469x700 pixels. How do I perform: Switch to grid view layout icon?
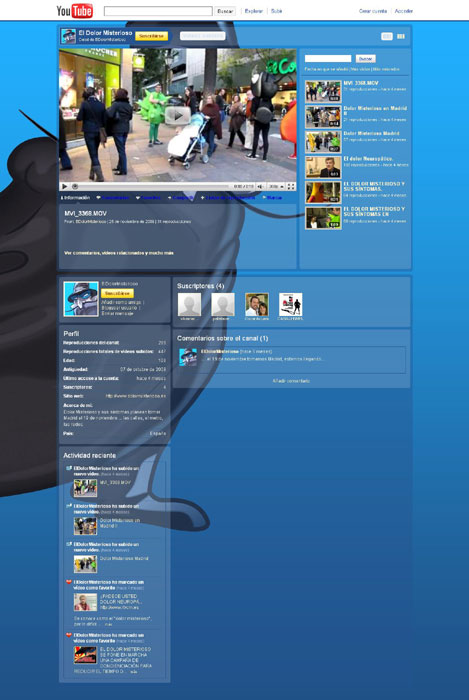401,37
